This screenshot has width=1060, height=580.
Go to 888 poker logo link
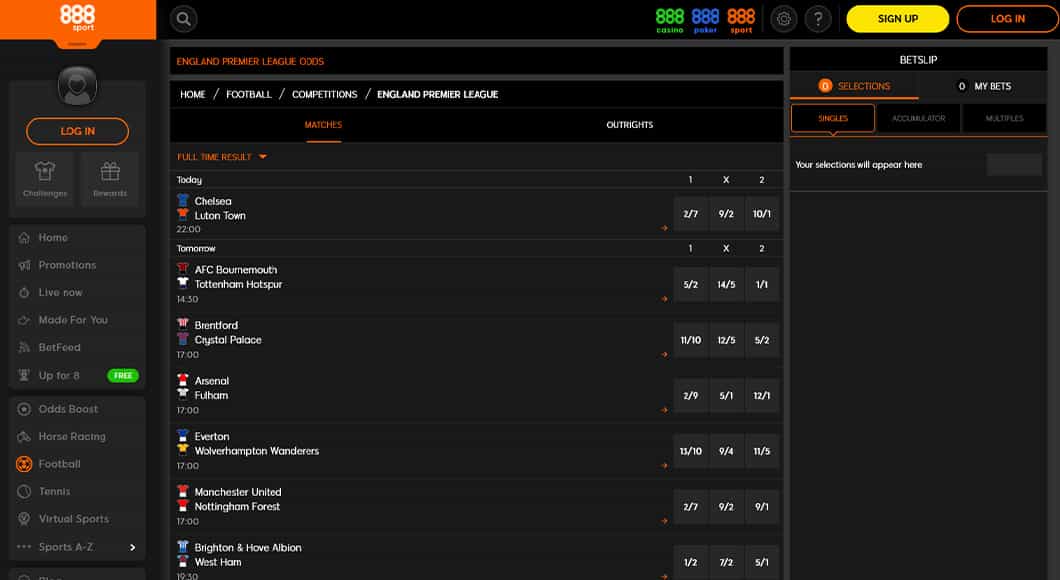coord(705,20)
